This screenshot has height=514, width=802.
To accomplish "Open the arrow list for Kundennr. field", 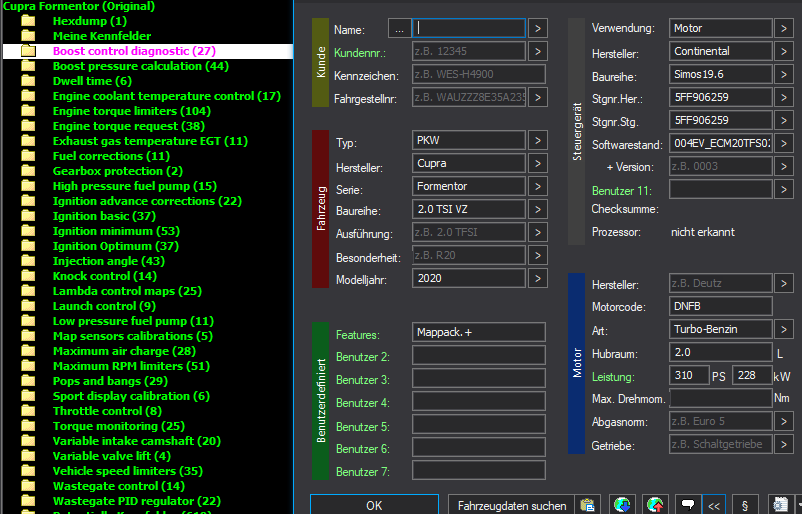I will 538,51.
